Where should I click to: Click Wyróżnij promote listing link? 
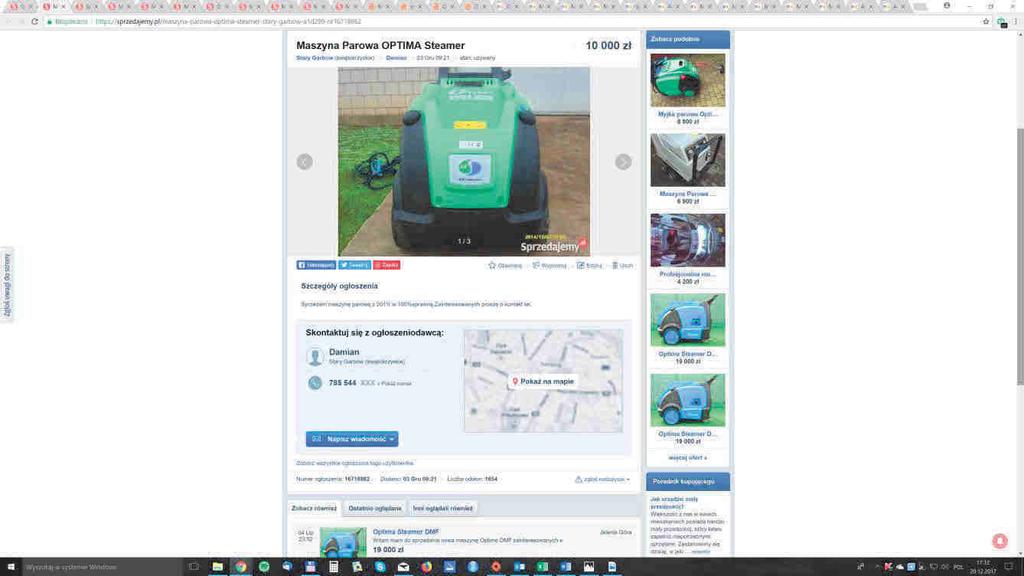549,266
